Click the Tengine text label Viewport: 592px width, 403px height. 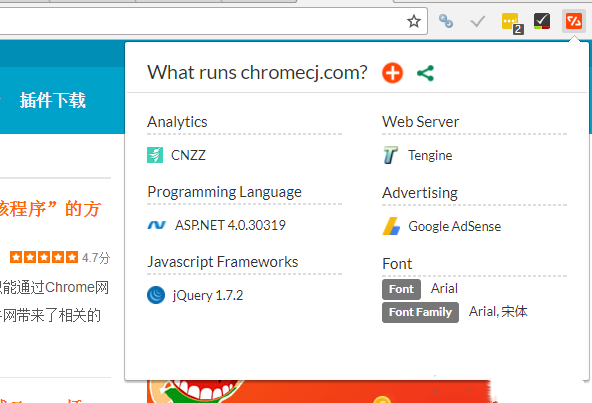430,155
